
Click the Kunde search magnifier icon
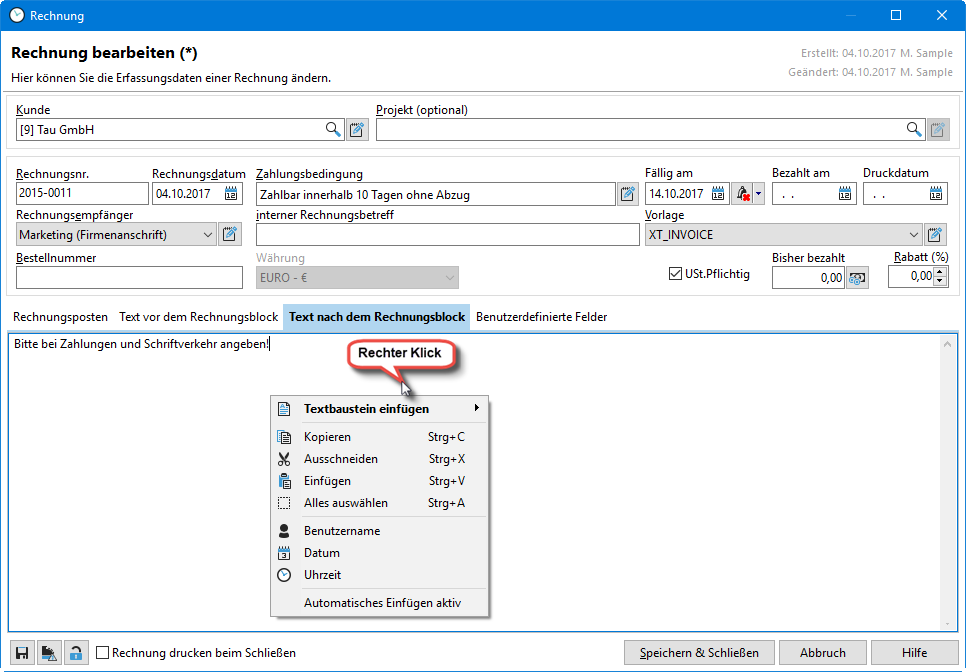tap(333, 129)
